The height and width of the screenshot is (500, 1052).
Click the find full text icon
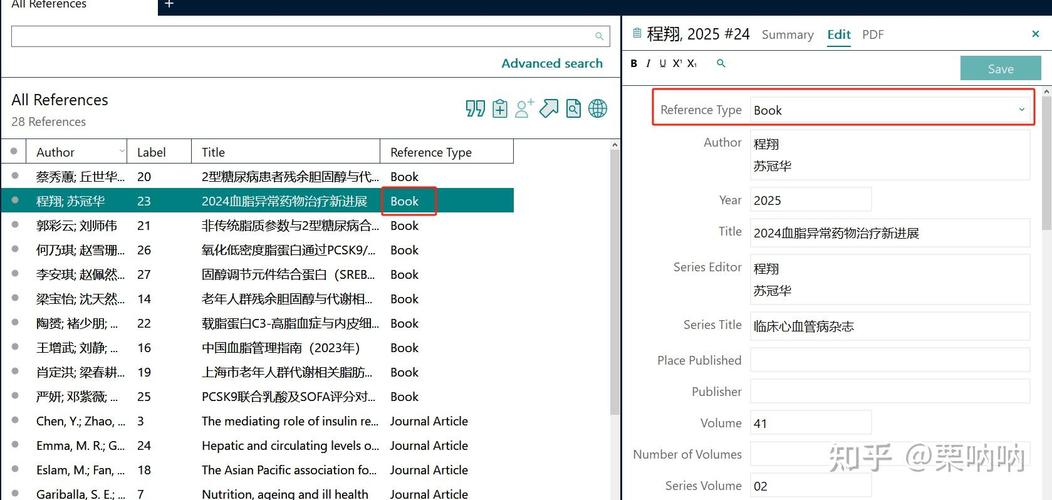(x=573, y=108)
